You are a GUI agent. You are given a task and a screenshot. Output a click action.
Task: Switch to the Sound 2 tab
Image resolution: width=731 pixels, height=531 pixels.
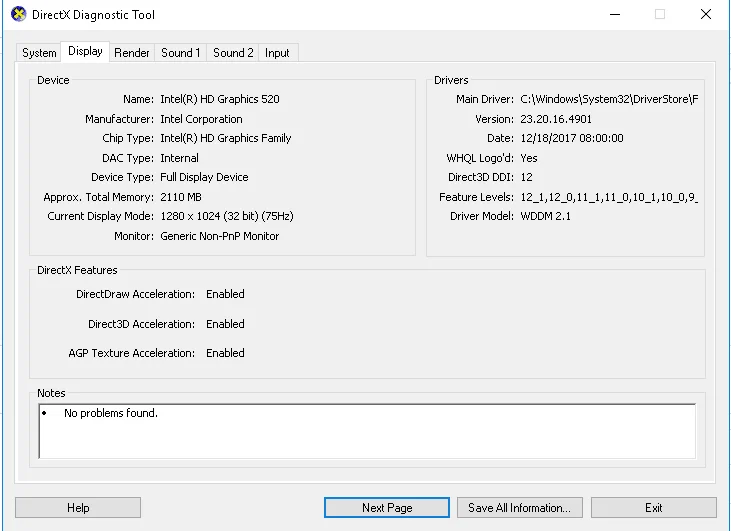point(233,53)
